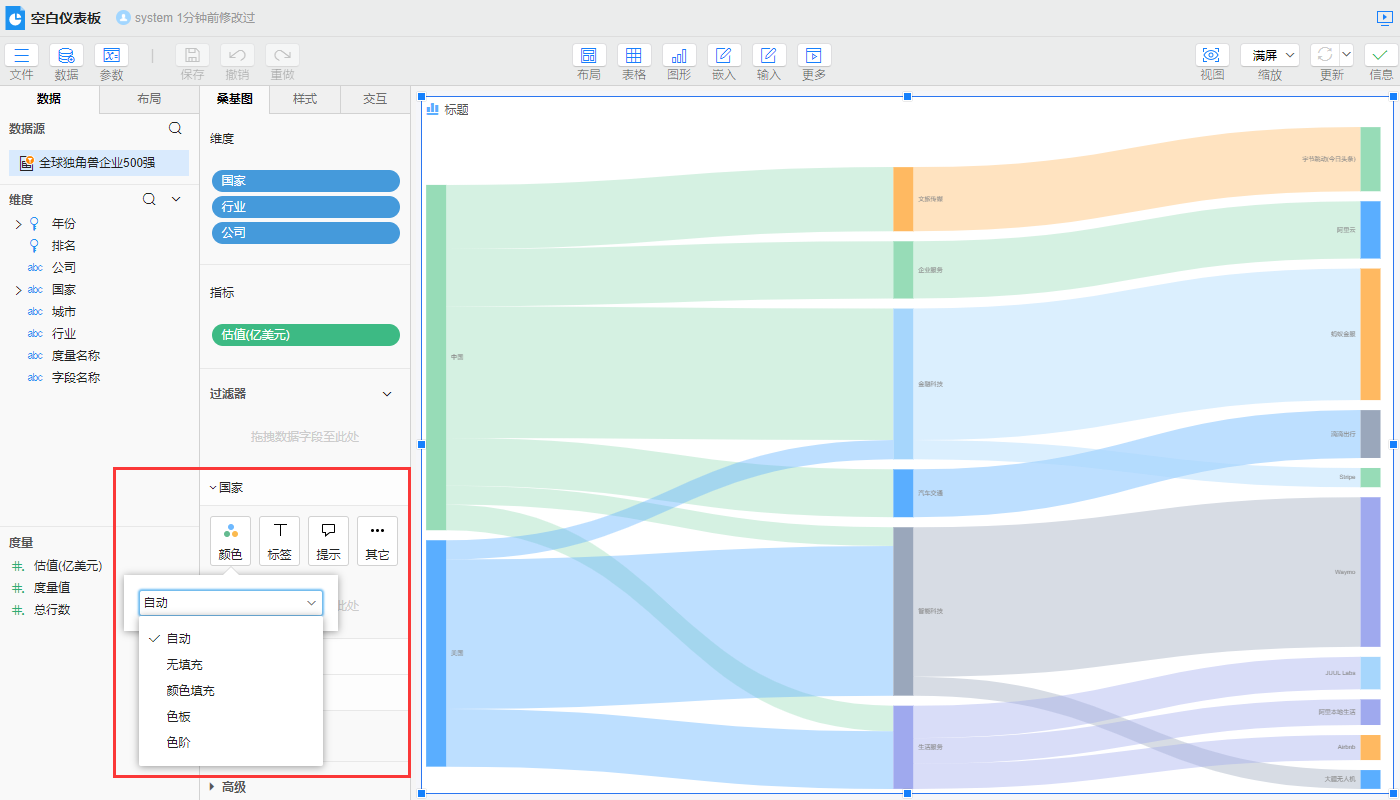This screenshot has height=800, width=1400.
Task: Insert a table with 表格 icon
Action: point(634,56)
